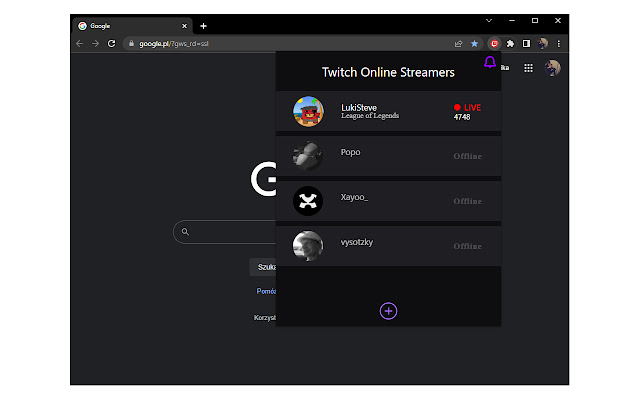The height and width of the screenshot is (400, 640).
Task: Open the LukiSteve streamer name
Action: pos(359,108)
